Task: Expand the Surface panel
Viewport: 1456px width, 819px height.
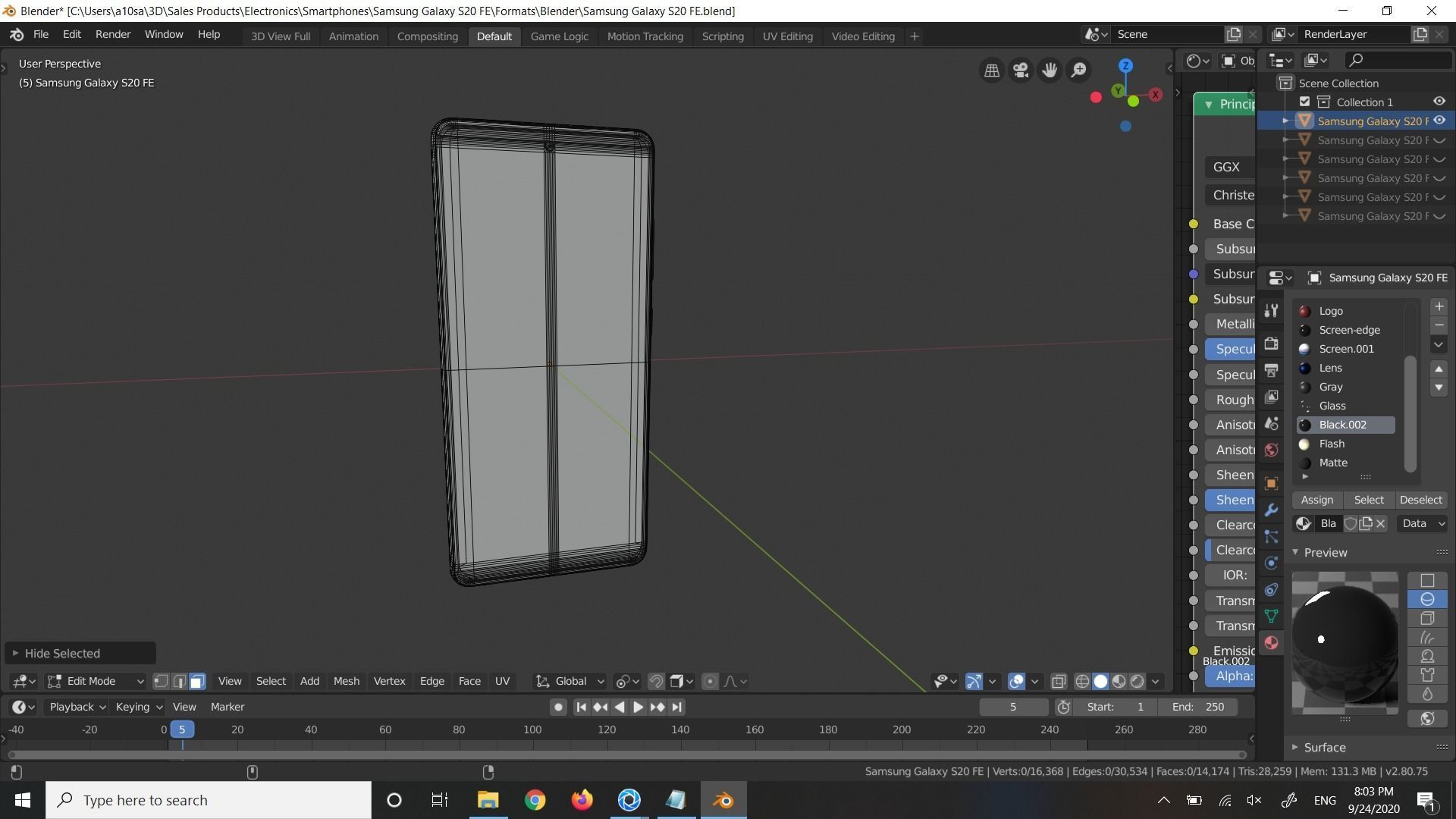Action: click(1324, 747)
